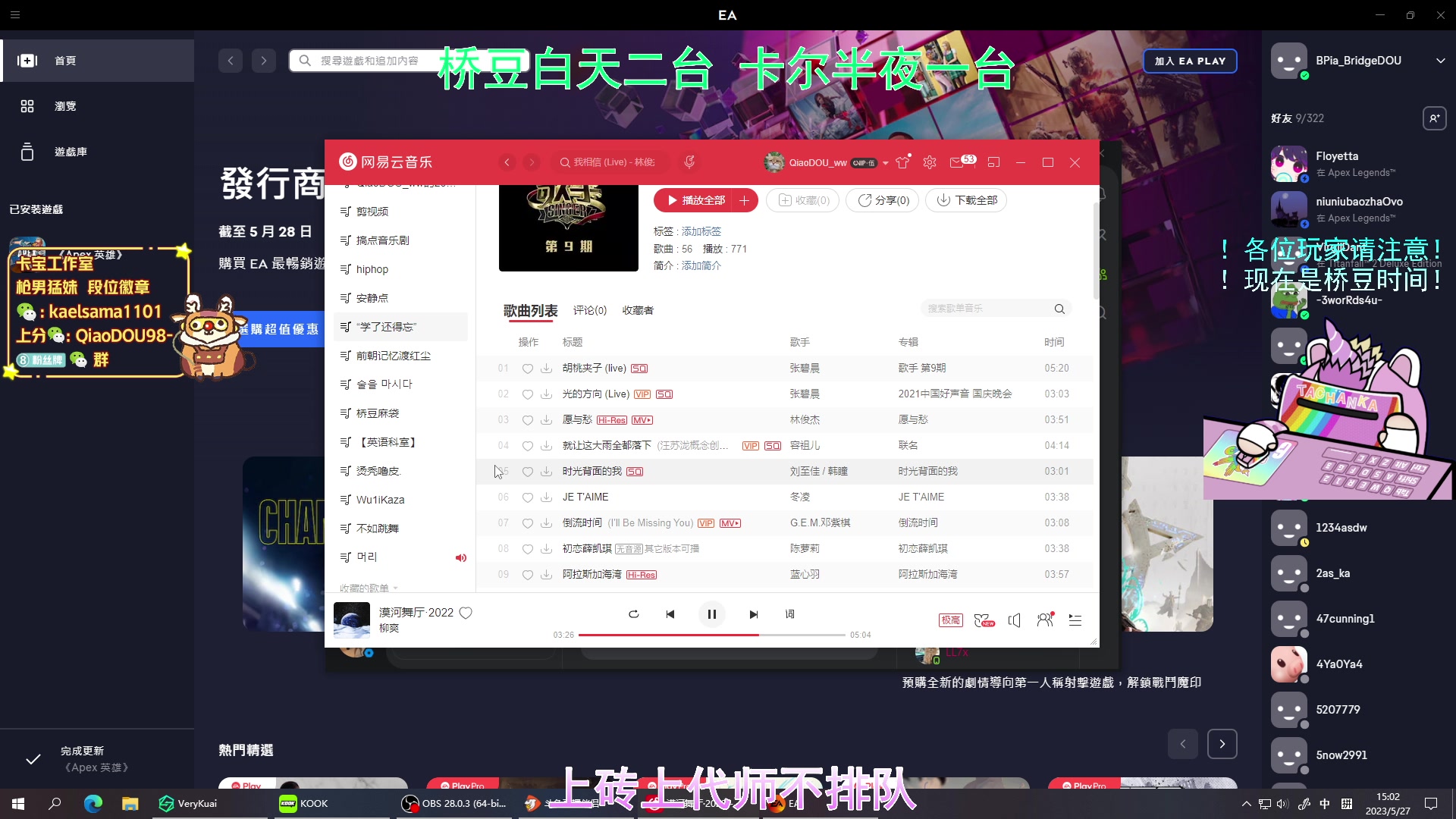Screen dimensions: 1456x819
Task: Play the previous track
Action: [x=670, y=614]
